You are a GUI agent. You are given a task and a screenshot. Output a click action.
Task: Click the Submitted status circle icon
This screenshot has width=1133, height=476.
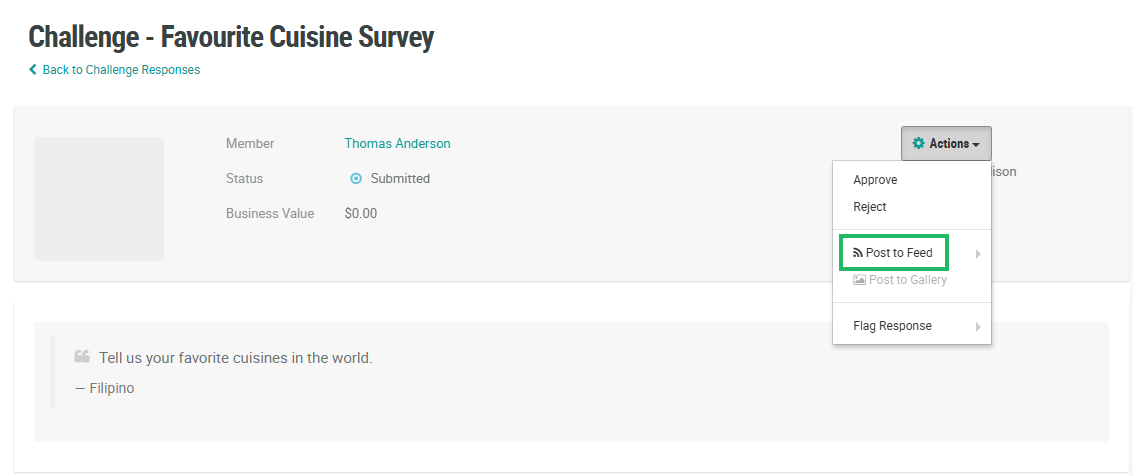coord(355,179)
